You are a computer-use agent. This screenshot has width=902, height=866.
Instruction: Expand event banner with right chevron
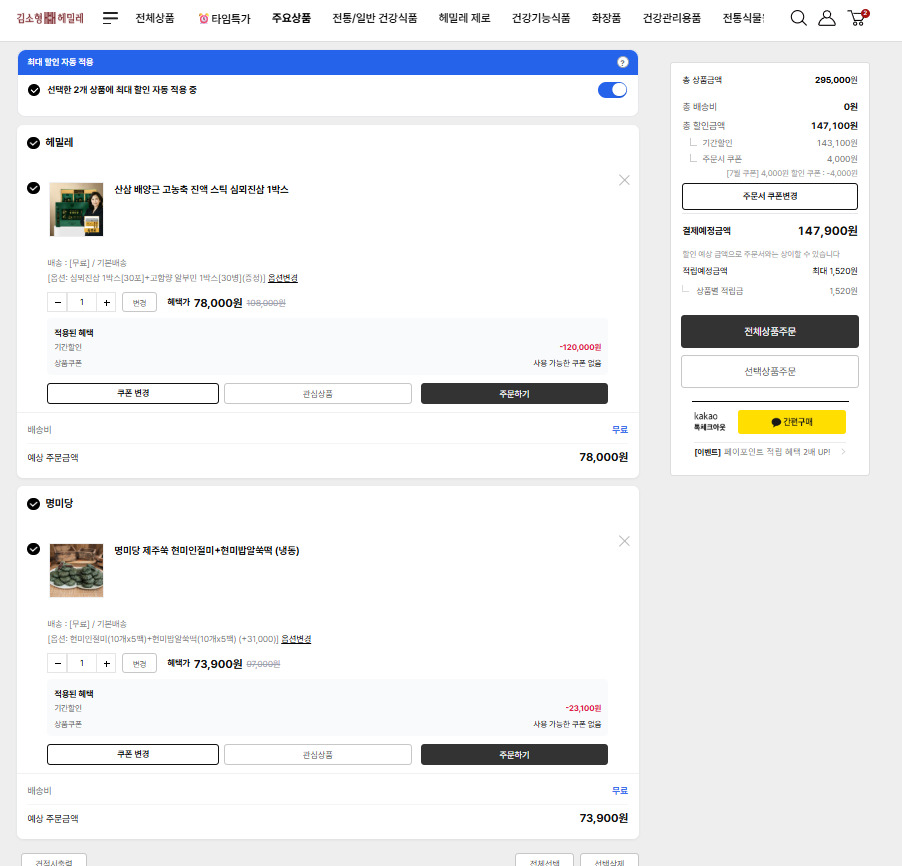843,452
